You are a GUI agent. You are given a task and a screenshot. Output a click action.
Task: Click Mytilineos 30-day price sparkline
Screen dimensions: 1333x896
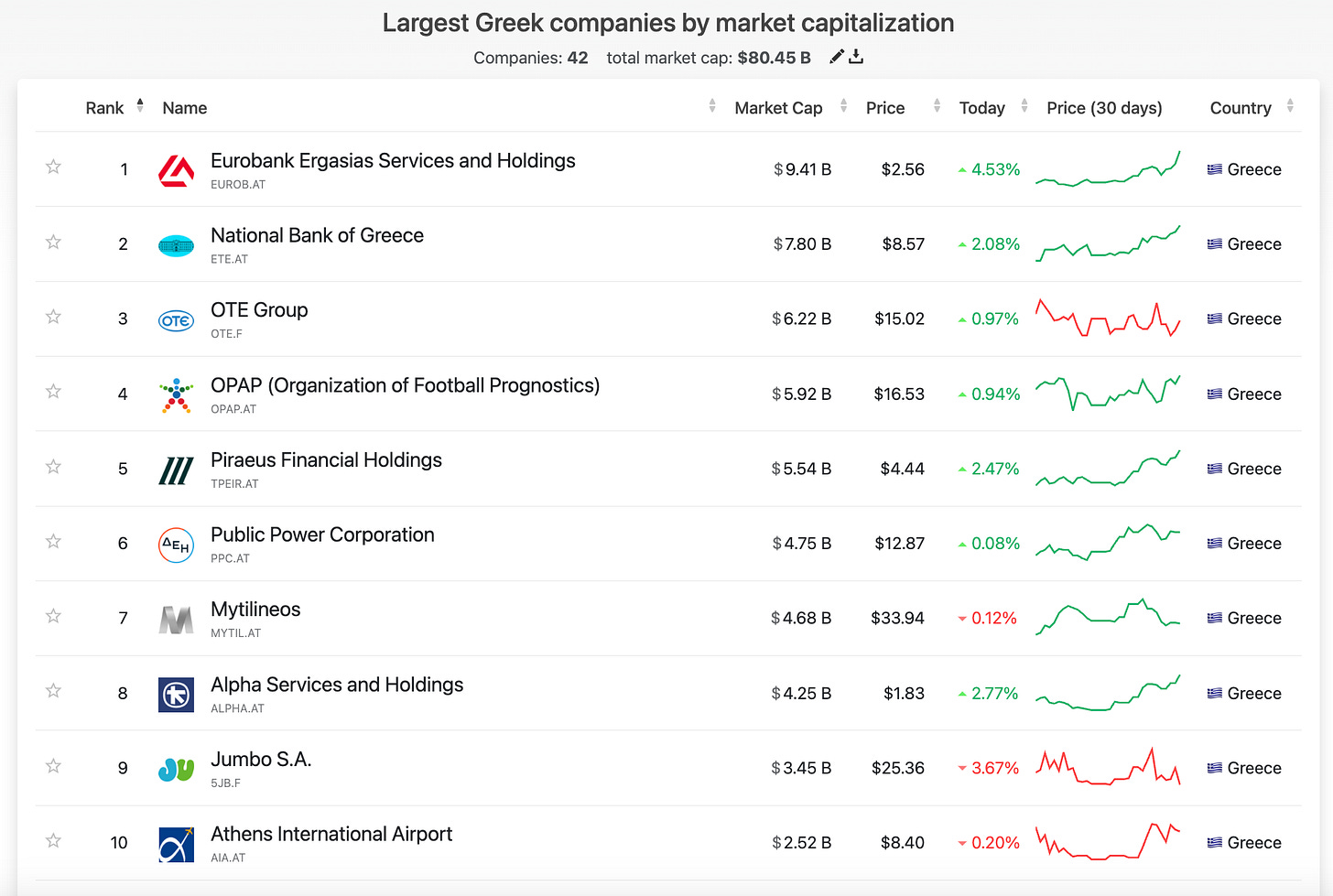(1108, 617)
